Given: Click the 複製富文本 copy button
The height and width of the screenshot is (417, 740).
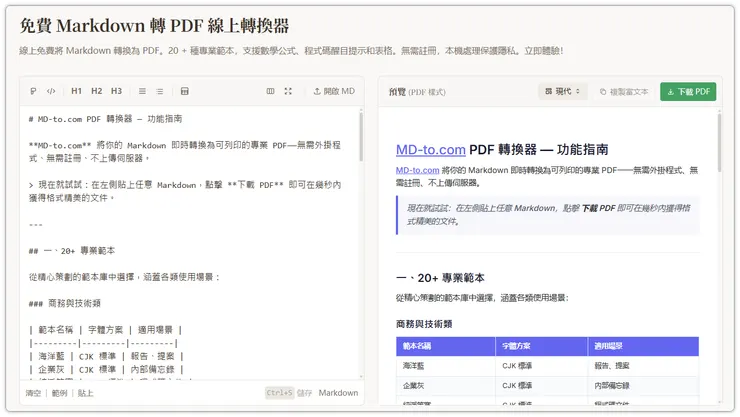Looking at the screenshot, I should [x=624, y=92].
